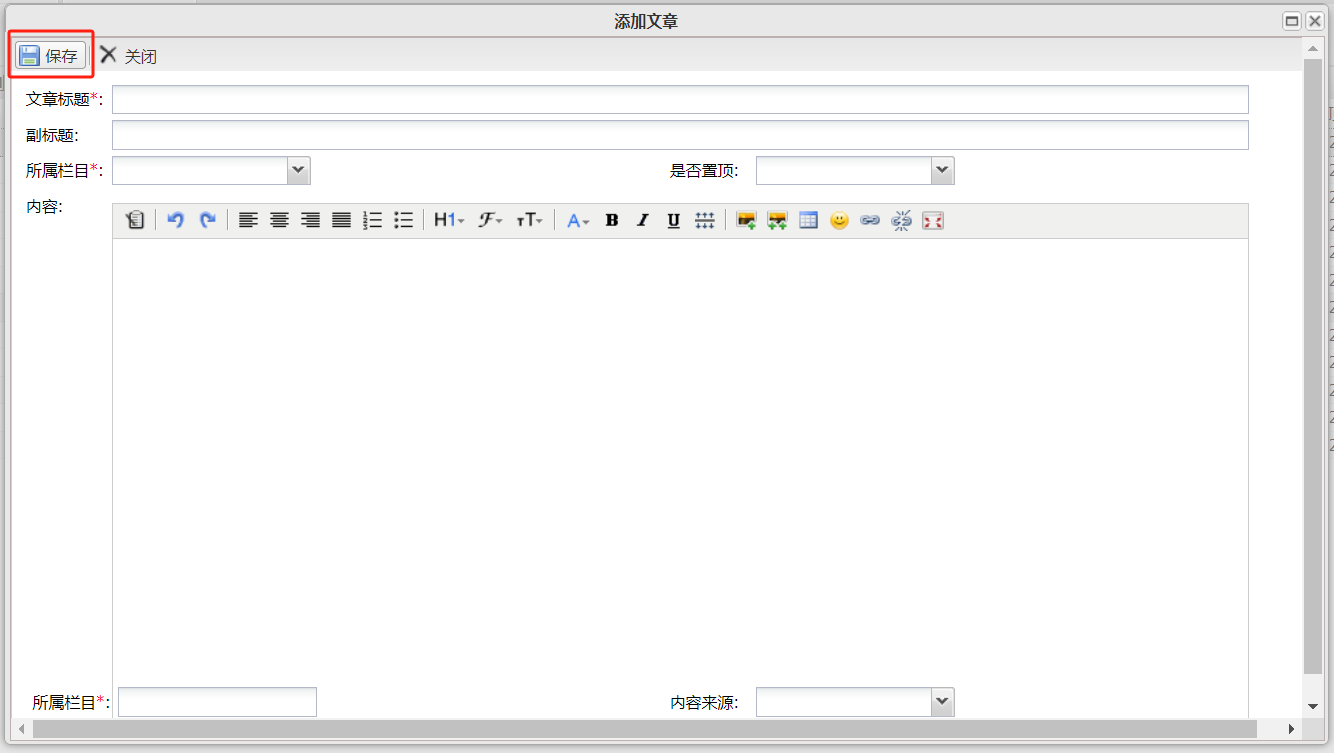Click the Redo icon in editor toolbar
The image size is (1334, 753).
click(207, 221)
